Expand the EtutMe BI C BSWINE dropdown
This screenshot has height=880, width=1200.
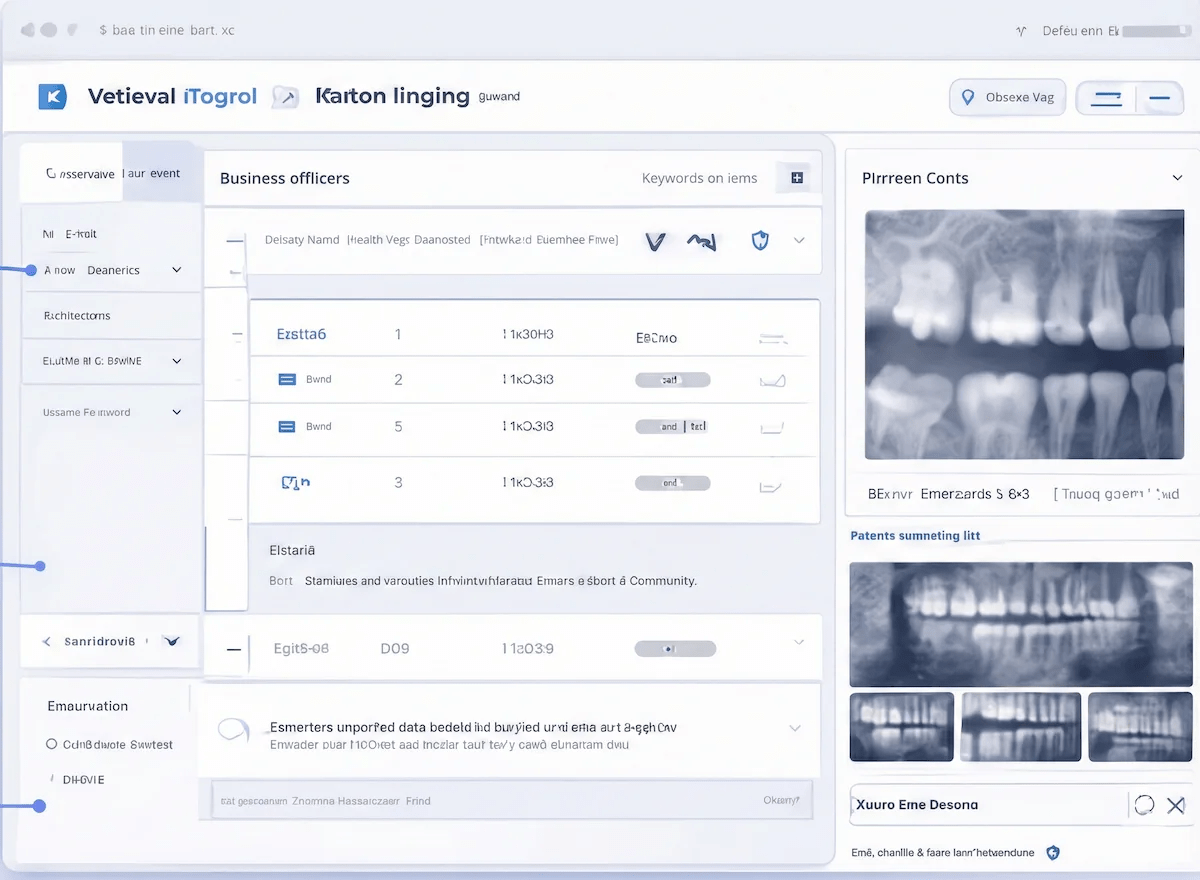pyautogui.click(x=177, y=361)
